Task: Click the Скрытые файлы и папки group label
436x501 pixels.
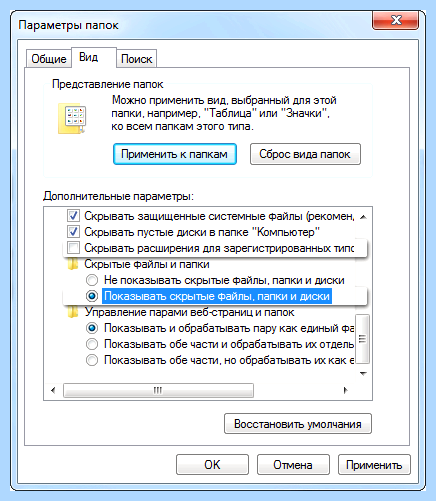Action: [x=147, y=264]
